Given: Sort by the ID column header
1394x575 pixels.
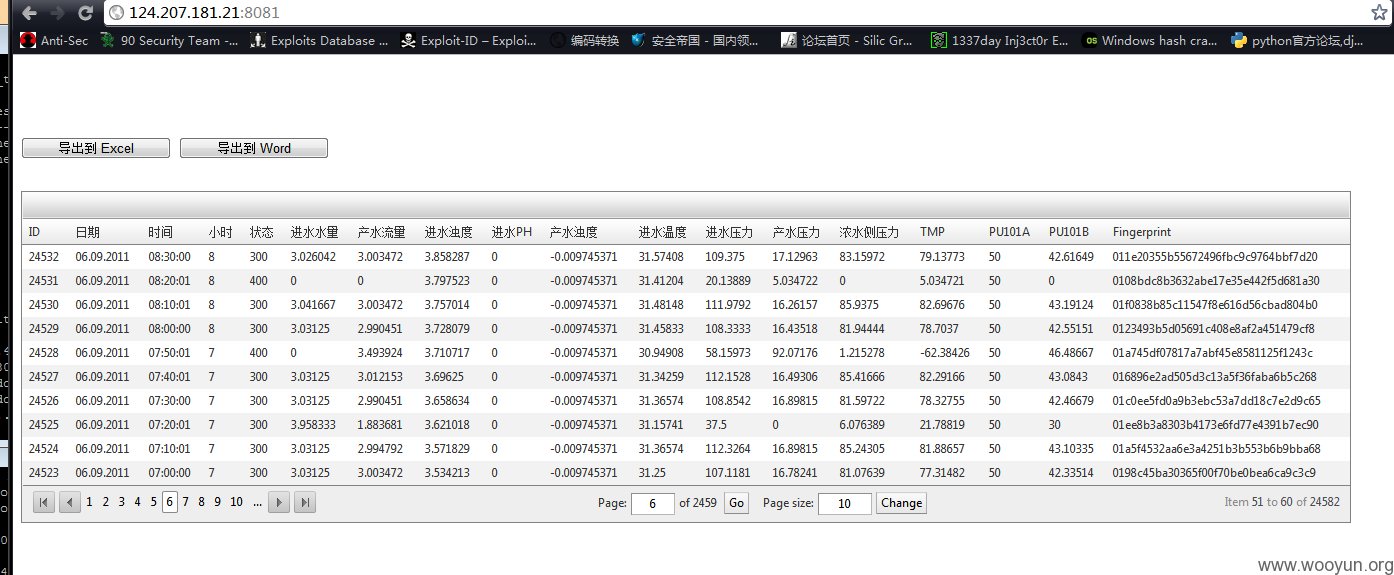Looking at the screenshot, I should (34, 232).
